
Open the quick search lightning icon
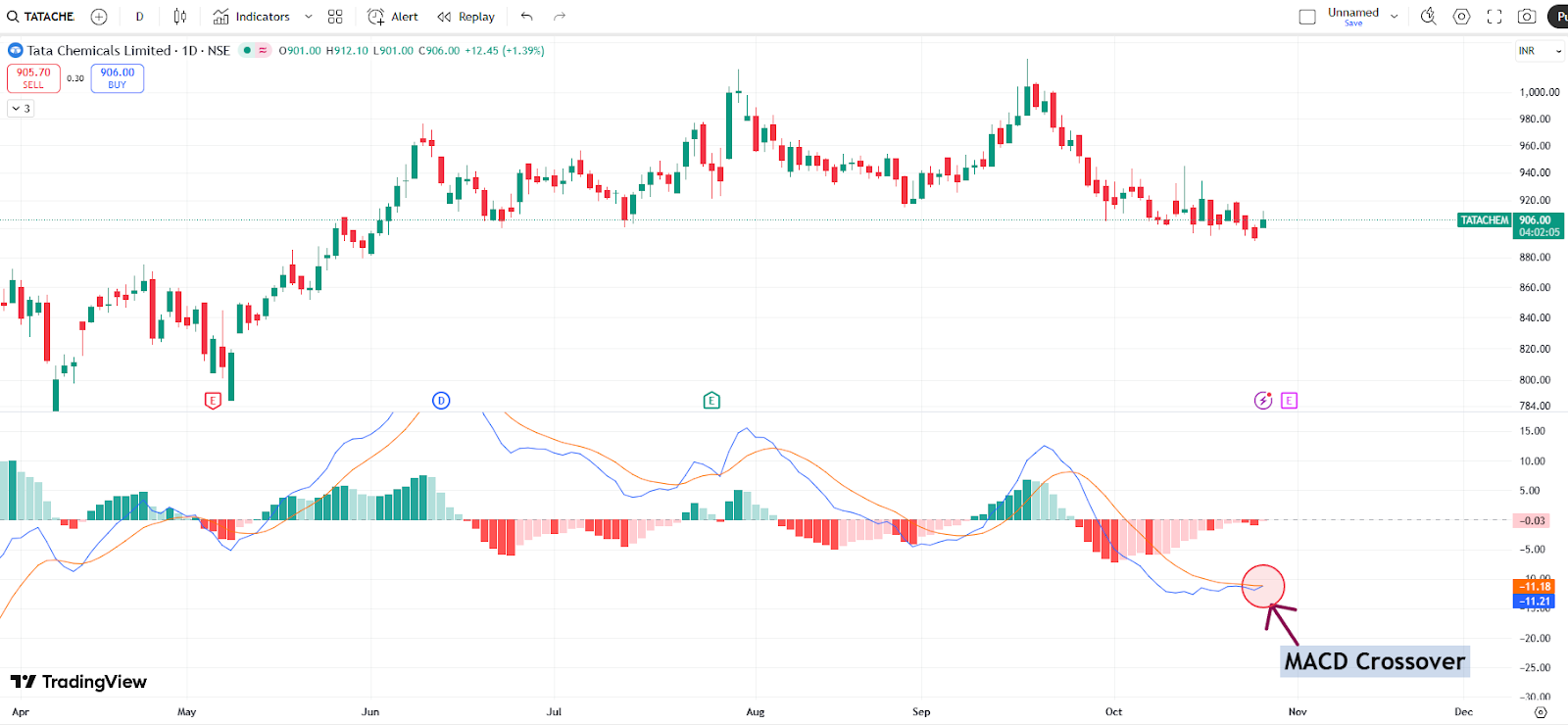click(x=1428, y=17)
